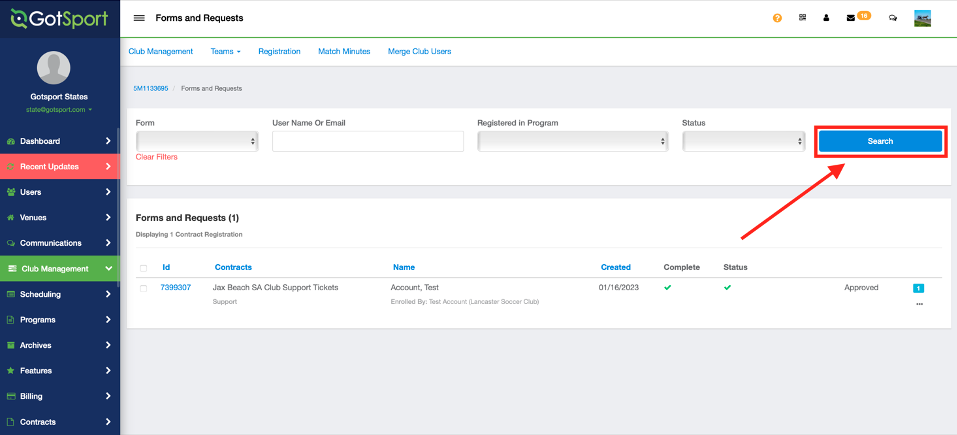Open the orange help question mark icon
Image resolution: width=957 pixels, height=435 pixels.
pos(777,18)
